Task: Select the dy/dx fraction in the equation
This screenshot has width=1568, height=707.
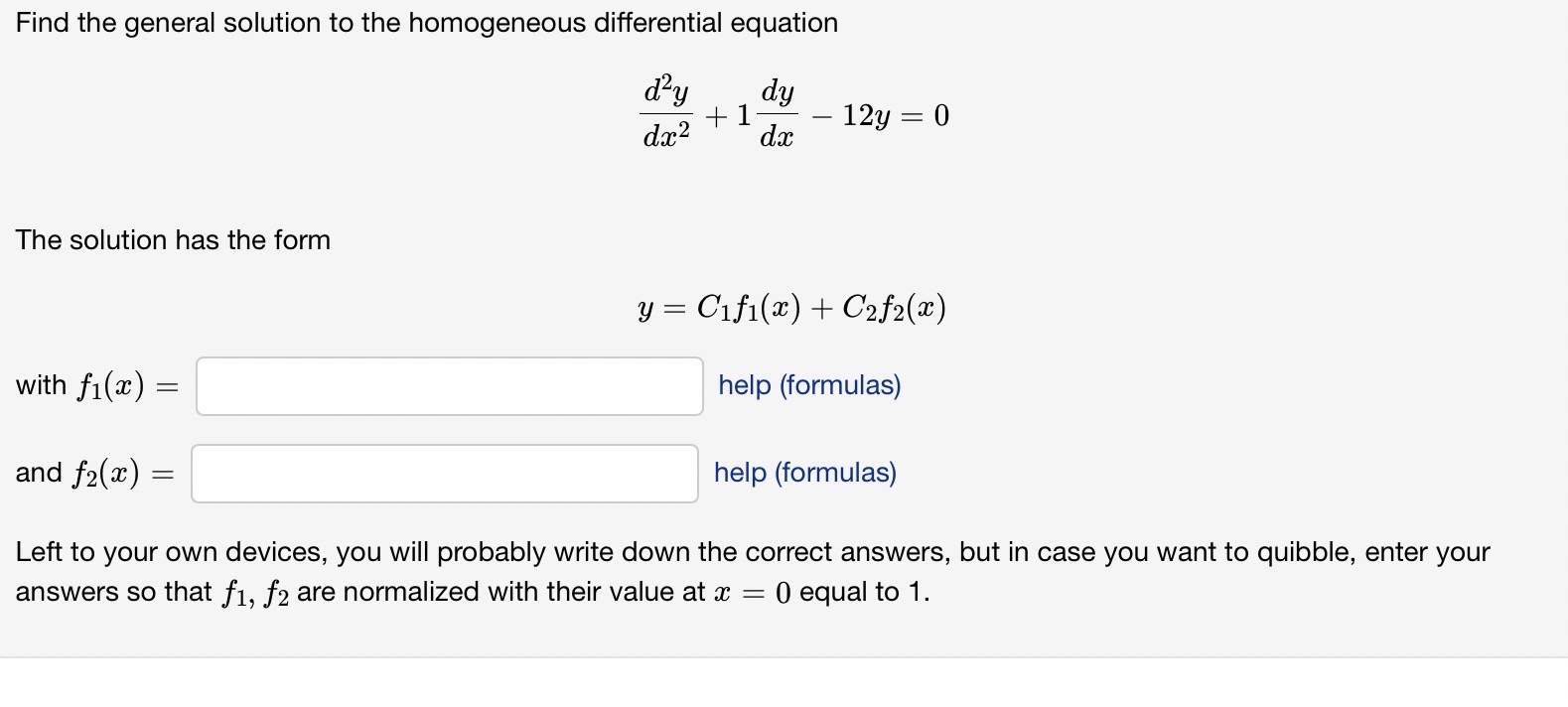Action: coord(777,113)
